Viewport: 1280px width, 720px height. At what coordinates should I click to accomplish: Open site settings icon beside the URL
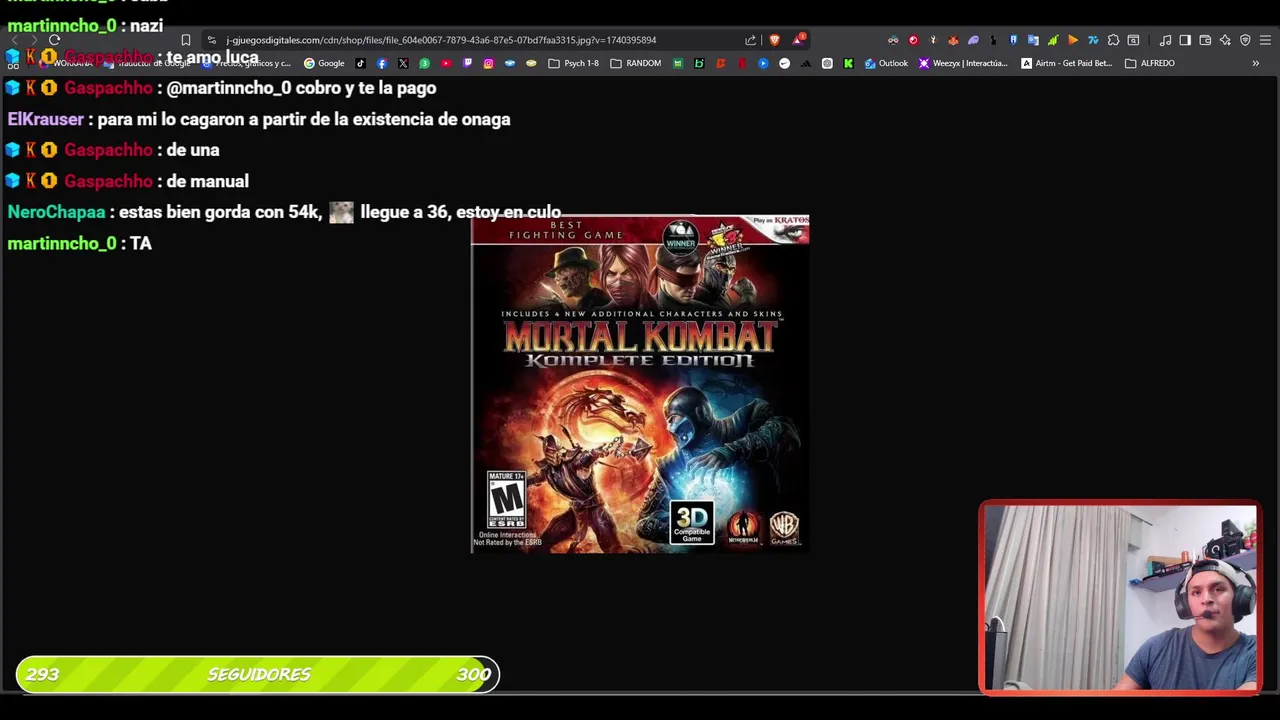click(211, 40)
